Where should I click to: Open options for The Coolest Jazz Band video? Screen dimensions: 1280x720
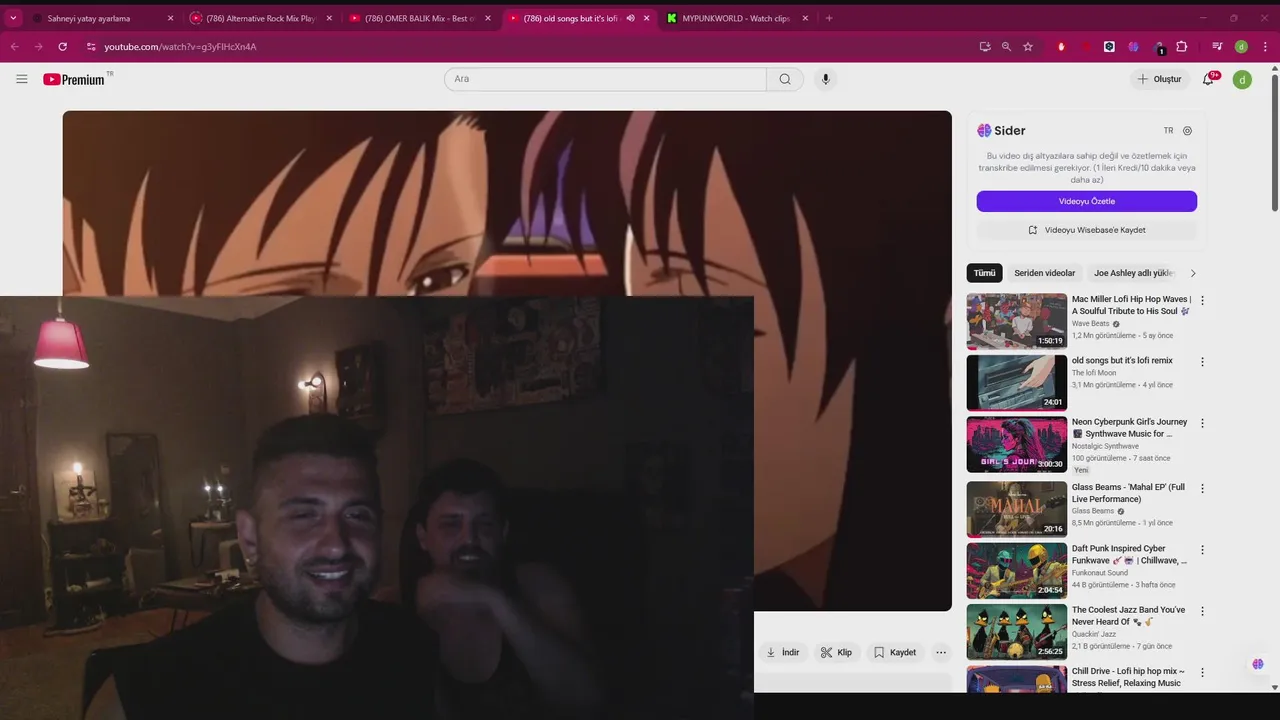click(x=1202, y=611)
